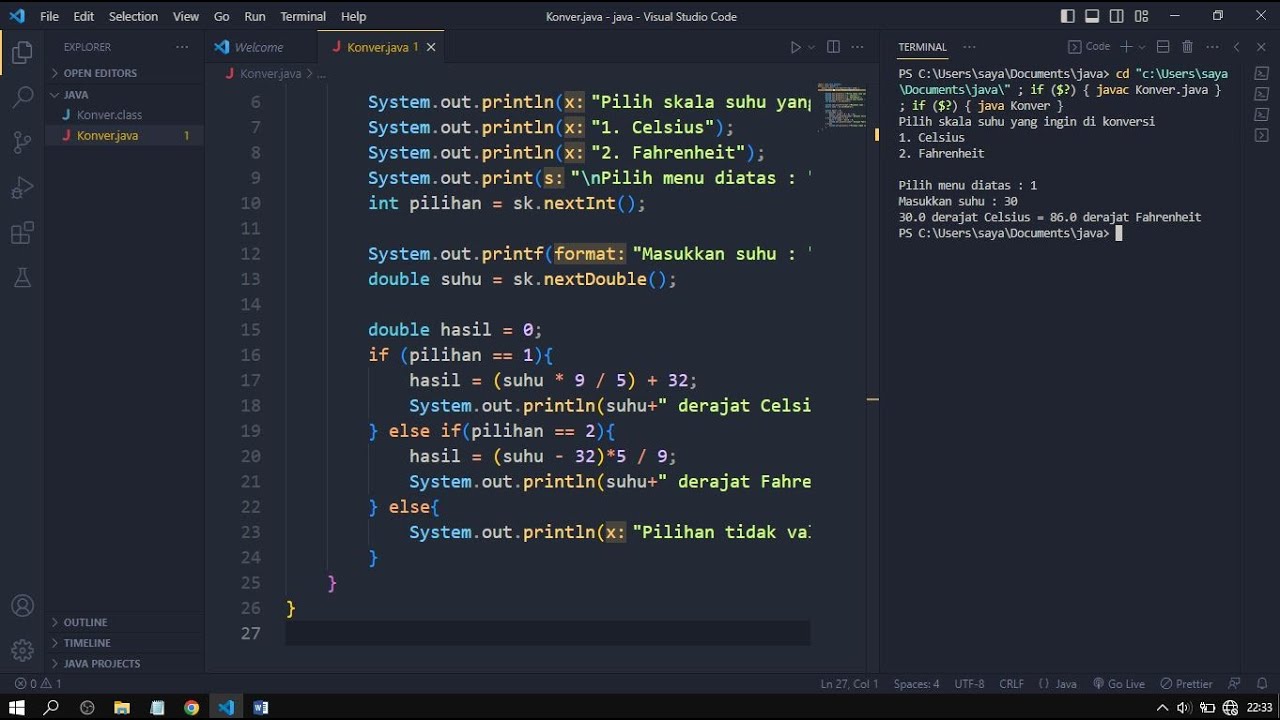Open the feedback icon in status bar
1280x720 pixels.
1234,684
